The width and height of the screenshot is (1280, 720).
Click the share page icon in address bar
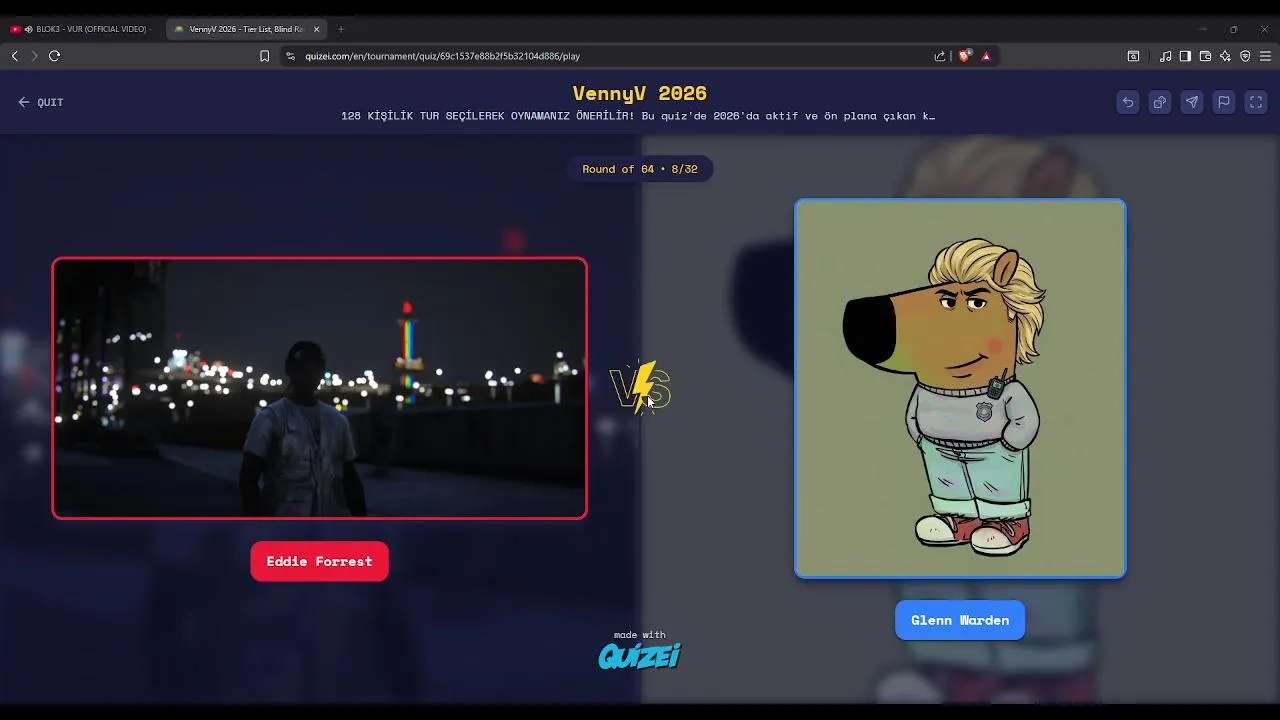pos(940,56)
